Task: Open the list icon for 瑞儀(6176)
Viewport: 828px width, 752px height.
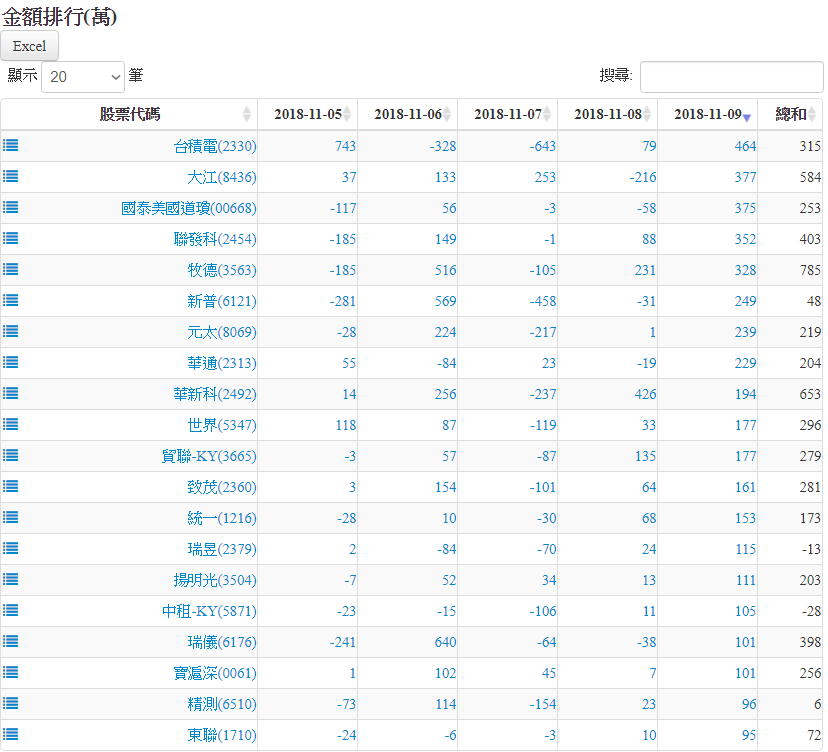Action: [11, 641]
